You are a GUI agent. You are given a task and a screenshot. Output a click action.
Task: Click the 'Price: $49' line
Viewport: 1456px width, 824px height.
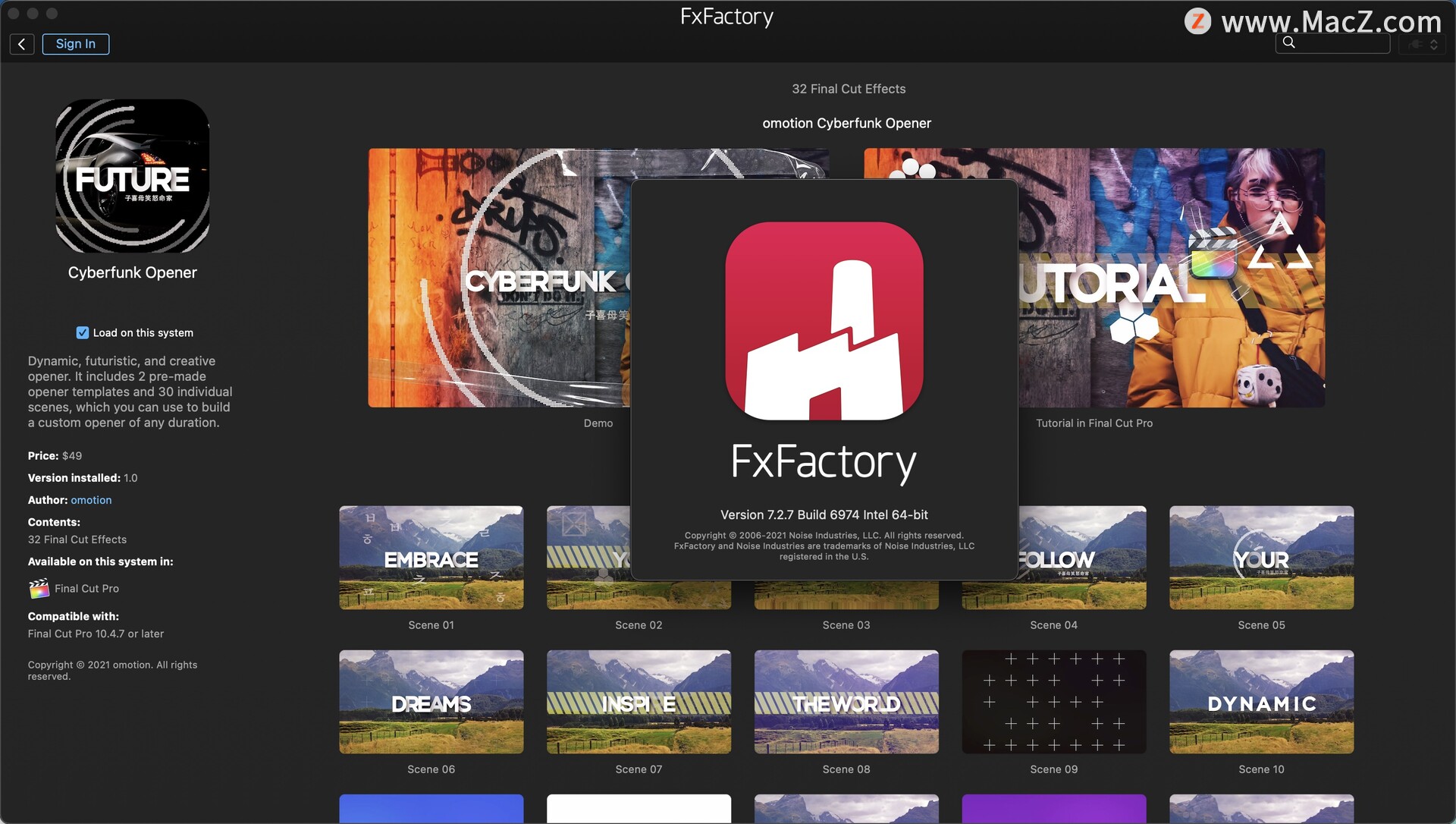pyautogui.click(x=55, y=456)
